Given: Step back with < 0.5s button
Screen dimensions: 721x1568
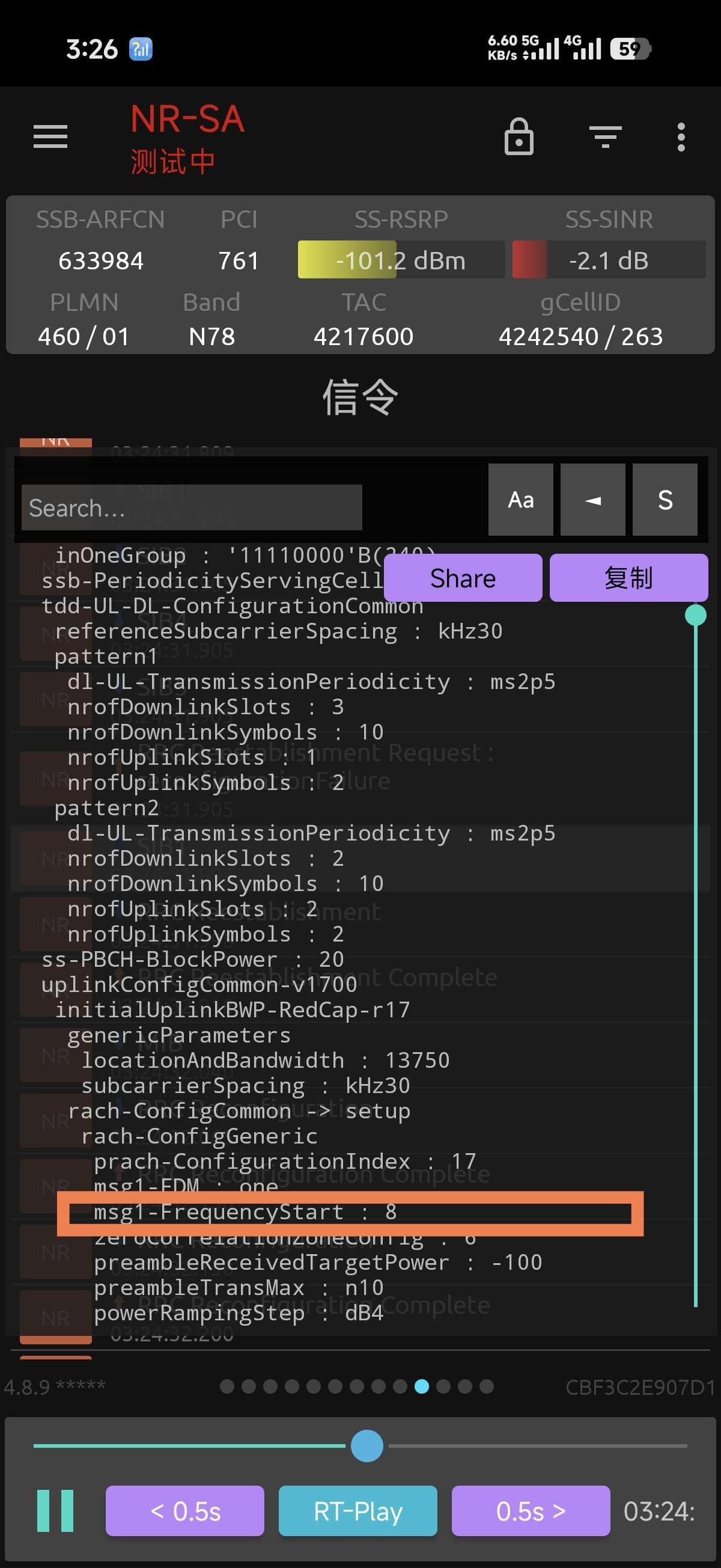Looking at the screenshot, I should [185, 1511].
